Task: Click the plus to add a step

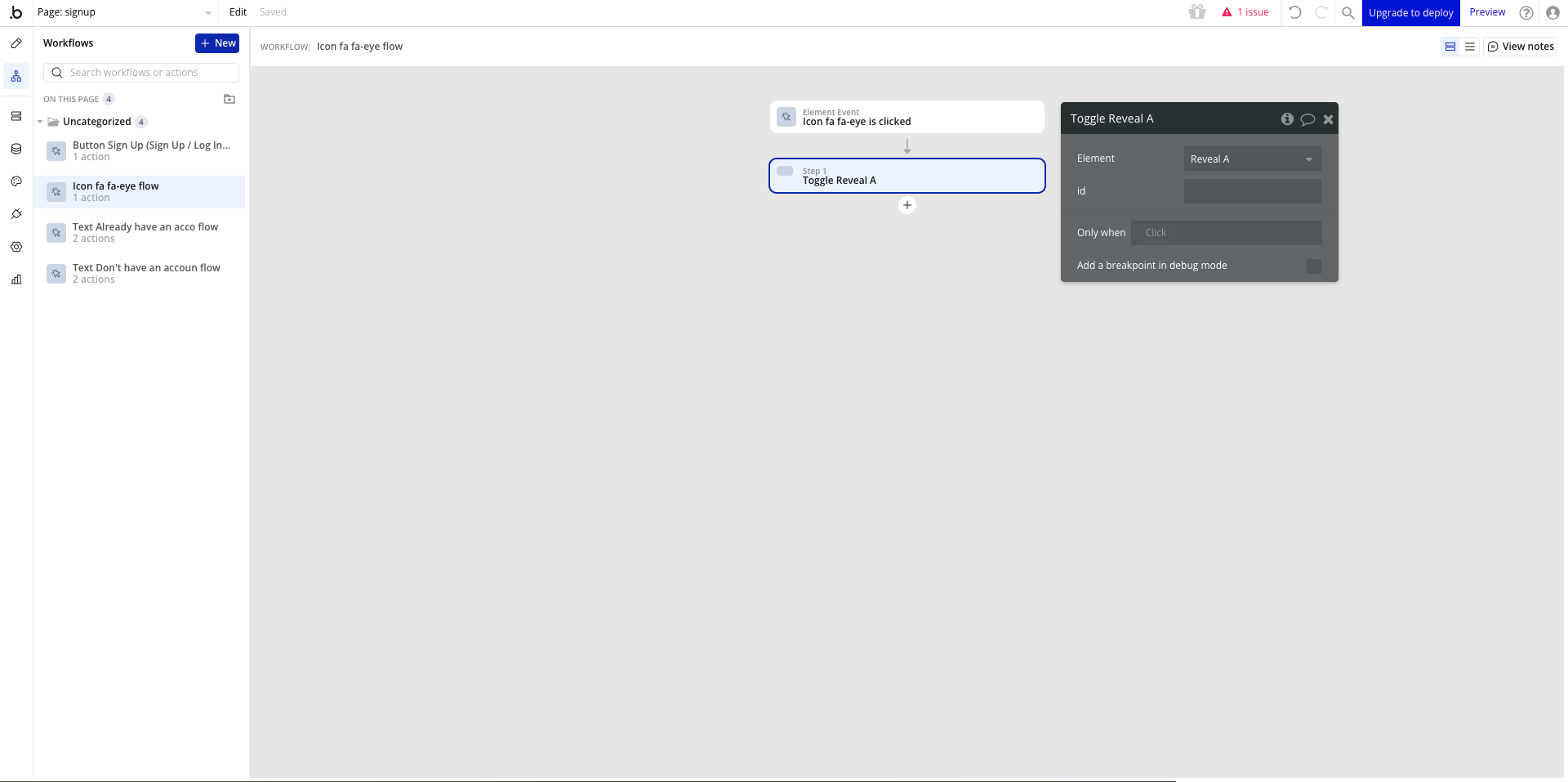Action: pyautogui.click(x=907, y=205)
